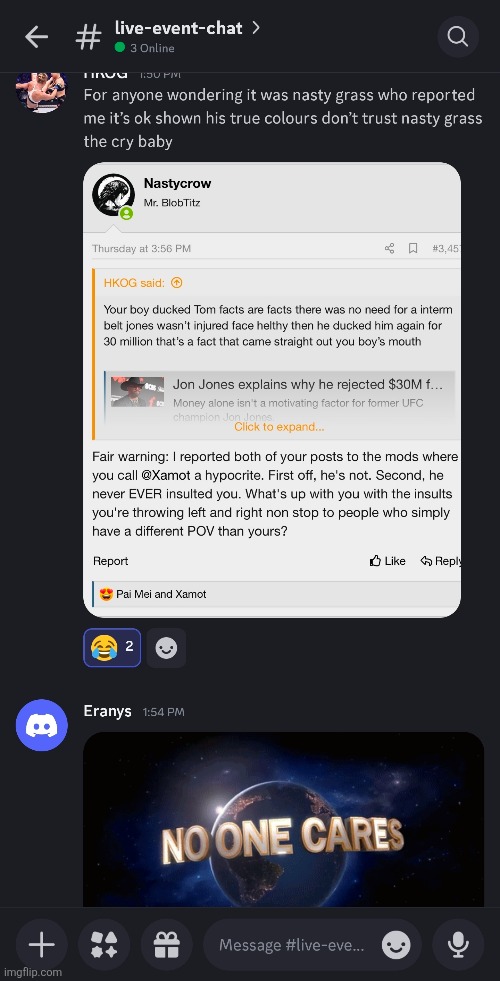The height and width of the screenshot is (981, 500).
Task: Expand the quote via Click to expand
Action: pyautogui.click(x=279, y=427)
